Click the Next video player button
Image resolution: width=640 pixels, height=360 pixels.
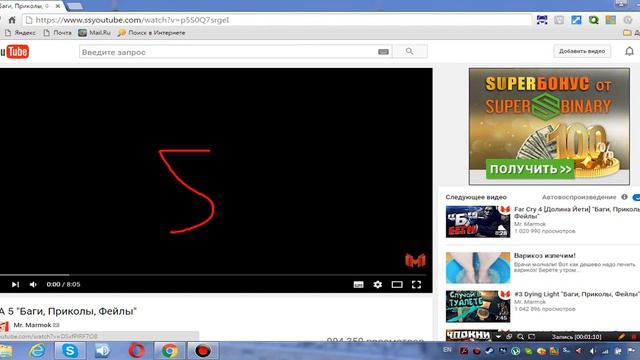click(x=15, y=284)
